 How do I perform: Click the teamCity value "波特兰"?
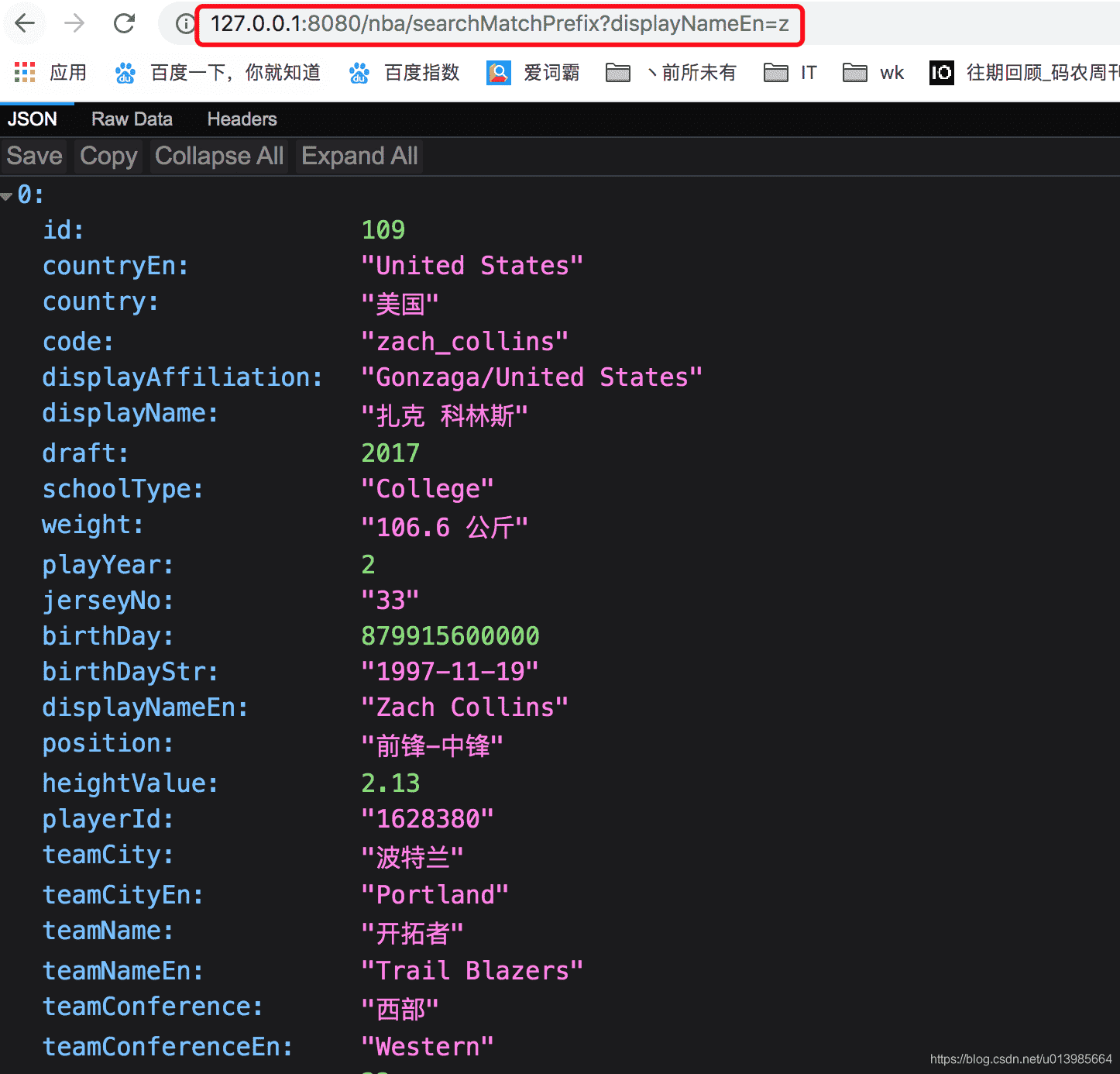coord(412,857)
